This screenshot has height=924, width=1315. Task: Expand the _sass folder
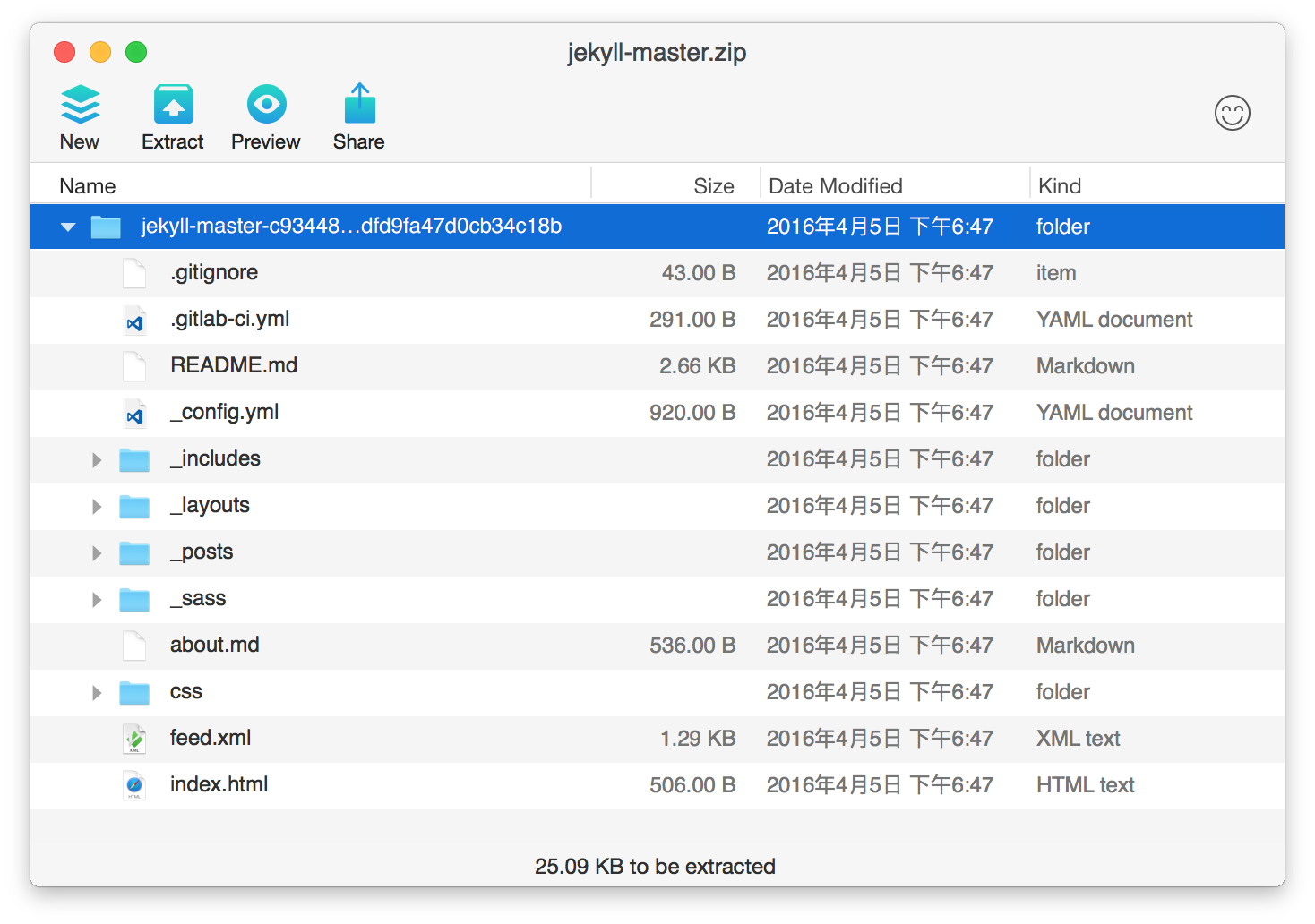click(x=97, y=600)
